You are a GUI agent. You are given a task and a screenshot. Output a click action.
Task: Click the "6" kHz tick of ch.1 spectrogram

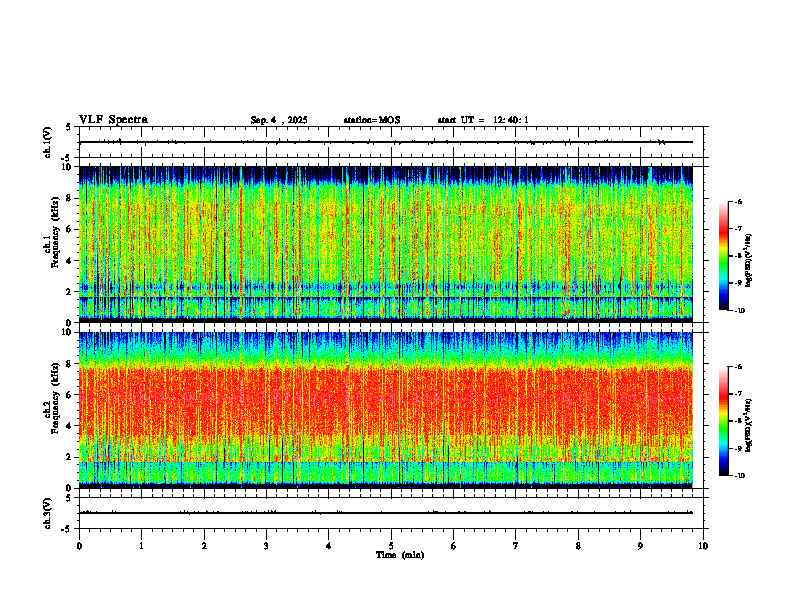70,229
